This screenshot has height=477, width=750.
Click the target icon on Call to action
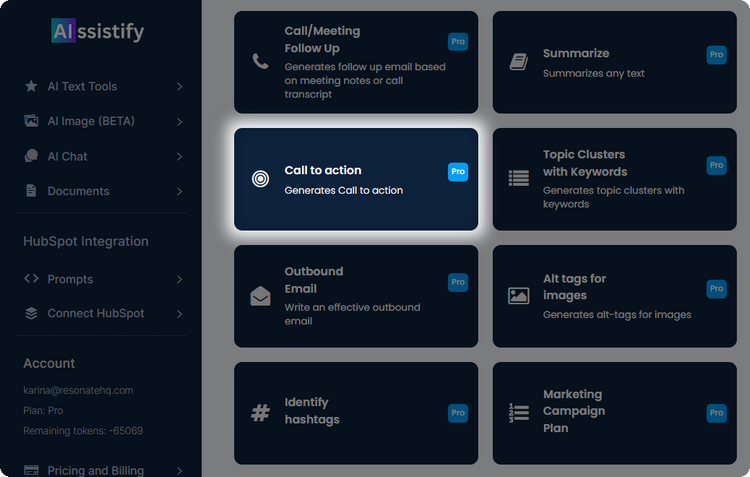point(260,179)
